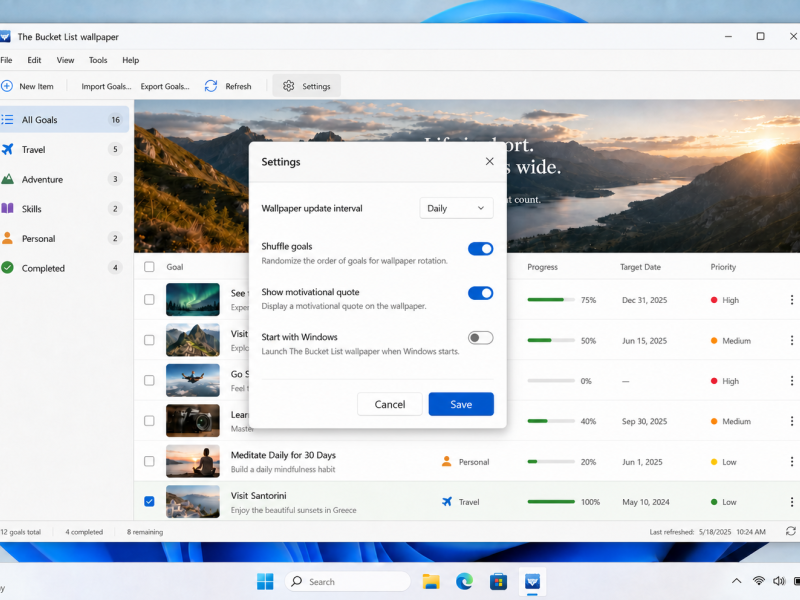Open the Tools menu
The width and height of the screenshot is (800, 600).
(98, 60)
